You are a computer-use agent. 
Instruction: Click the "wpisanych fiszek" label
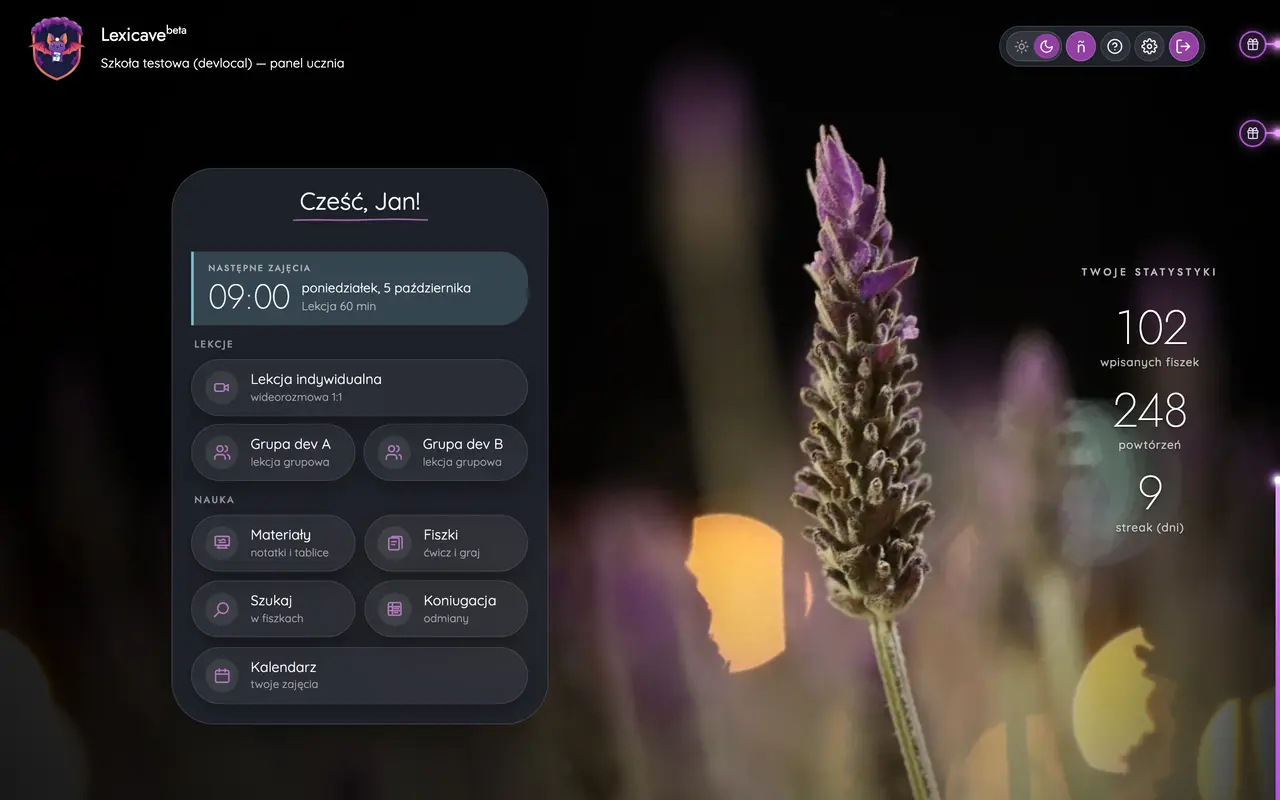click(x=1150, y=362)
